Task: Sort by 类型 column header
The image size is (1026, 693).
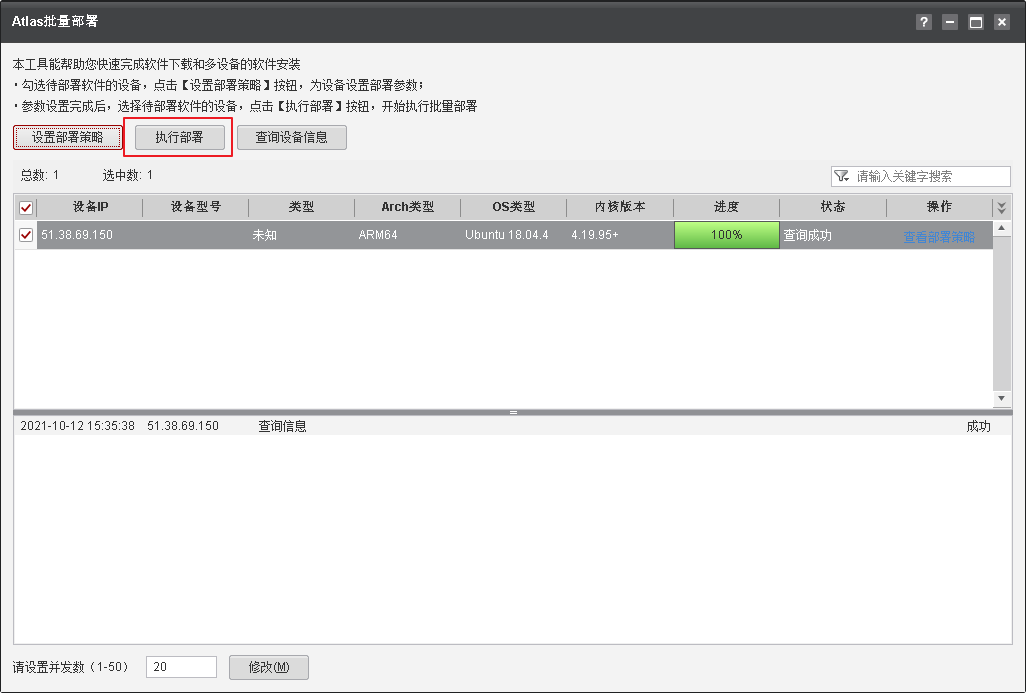Action: coord(302,207)
